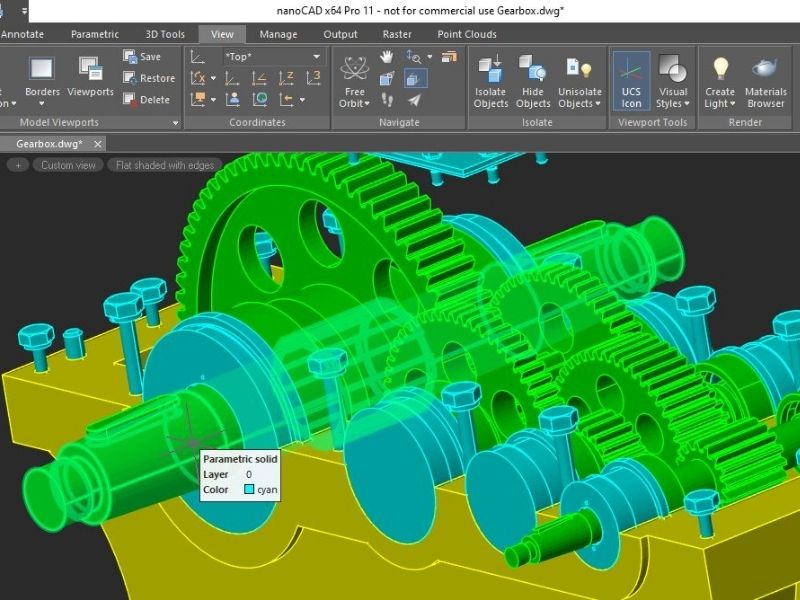Image resolution: width=800 pixels, height=600 pixels.
Task: Click the Custom view label in viewport
Action: pyautogui.click(x=69, y=165)
